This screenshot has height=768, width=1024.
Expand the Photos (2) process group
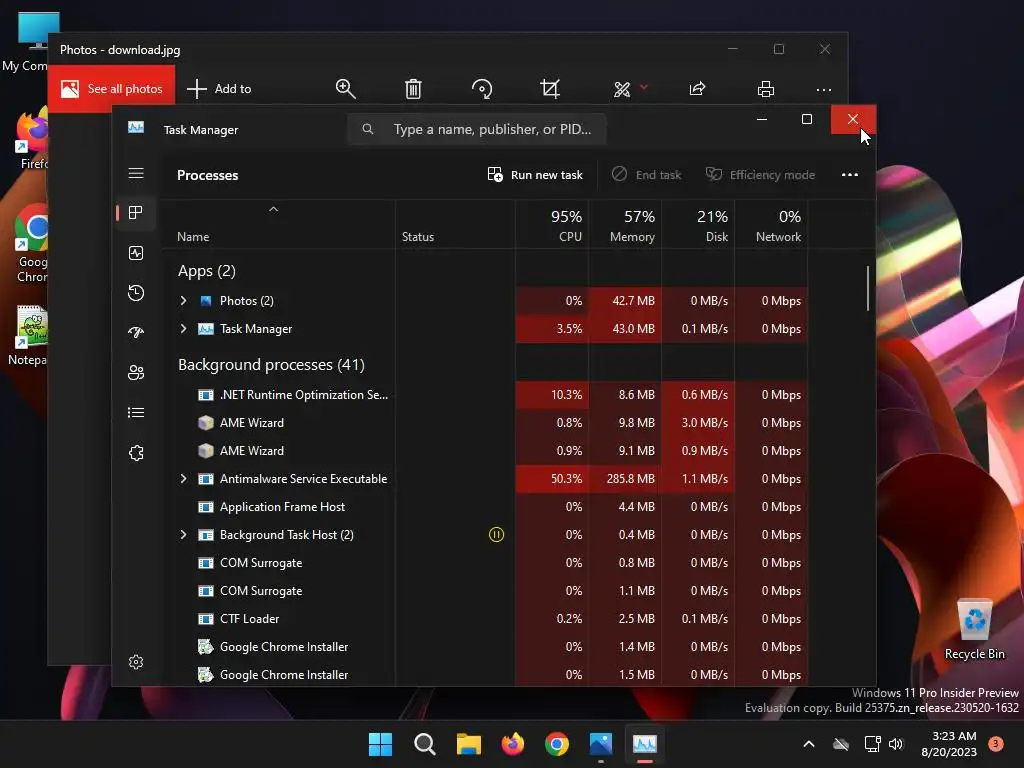pyautogui.click(x=184, y=300)
